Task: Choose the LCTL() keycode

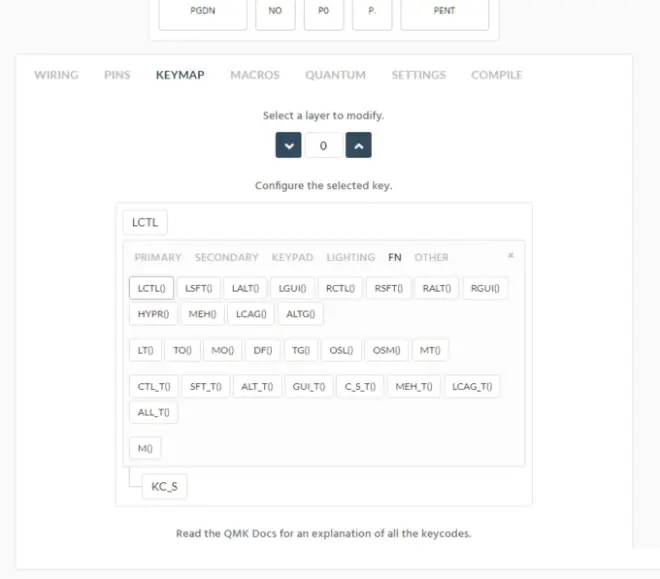Action: point(152,288)
